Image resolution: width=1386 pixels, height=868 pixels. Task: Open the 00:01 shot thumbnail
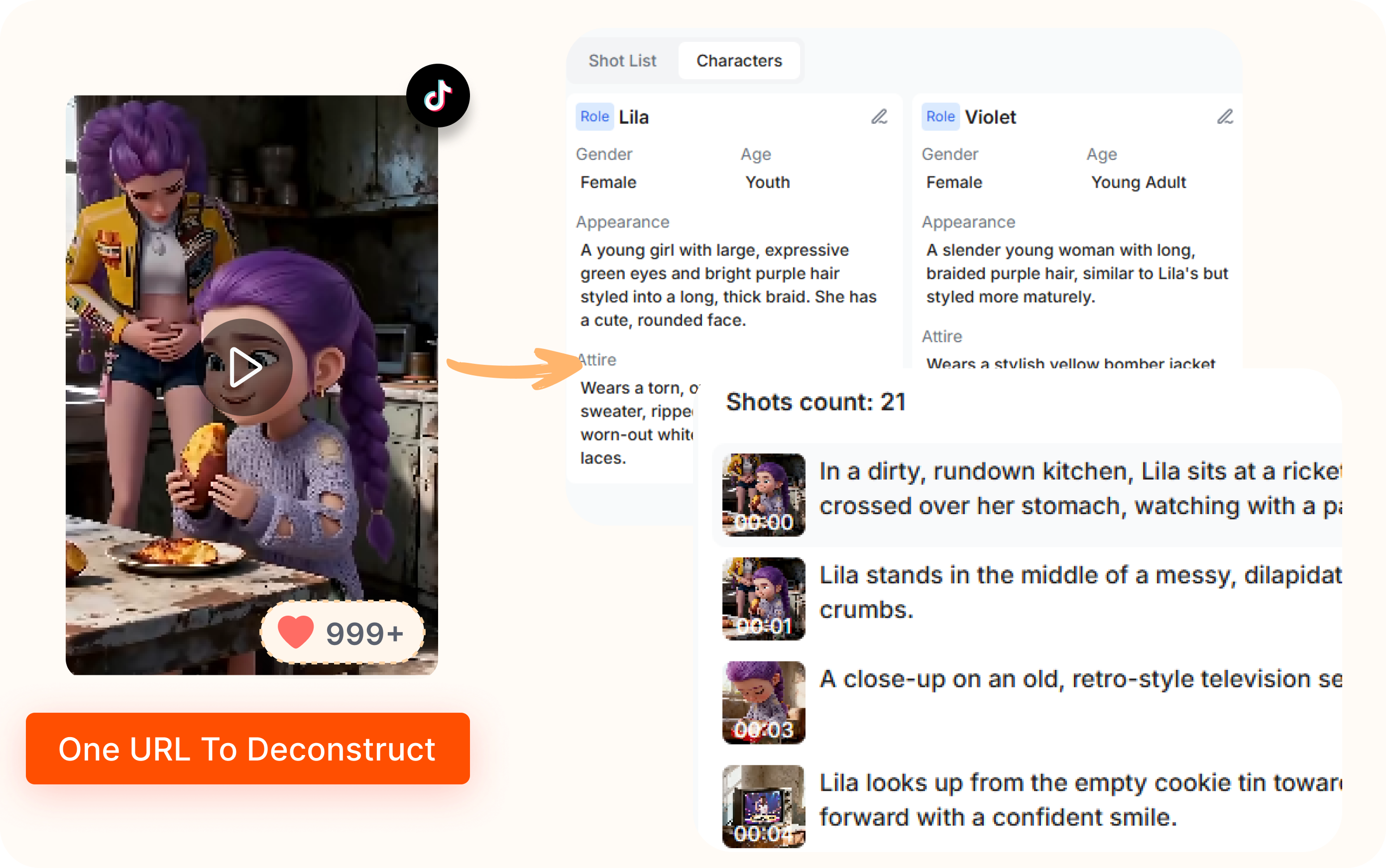(x=764, y=598)
